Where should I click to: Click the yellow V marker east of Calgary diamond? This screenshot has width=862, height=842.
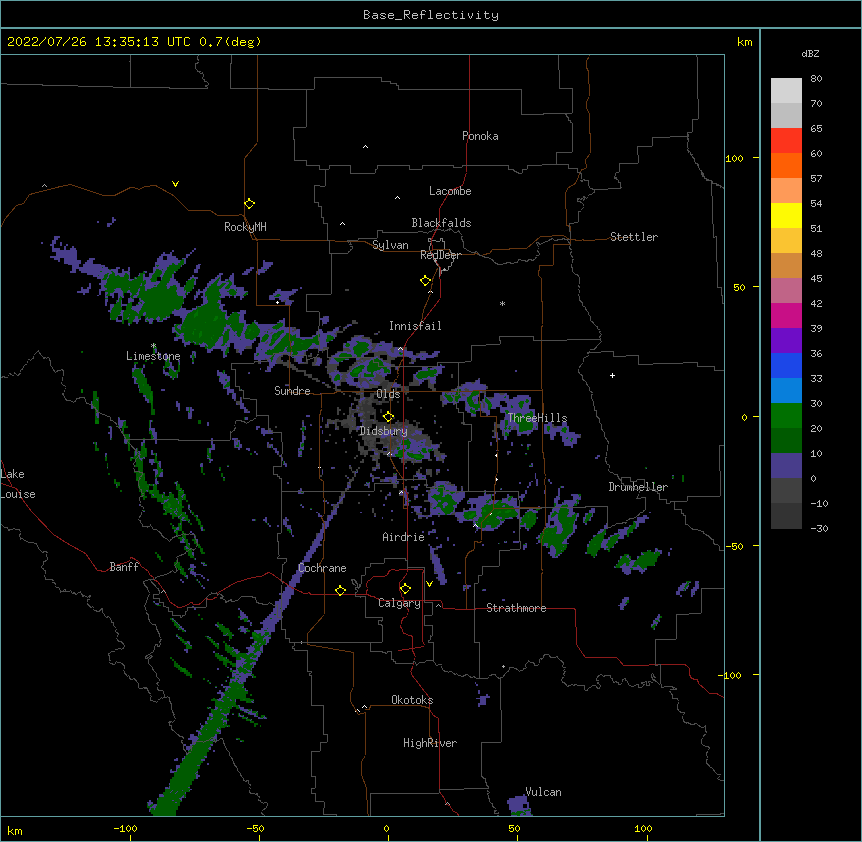point(429,584)
